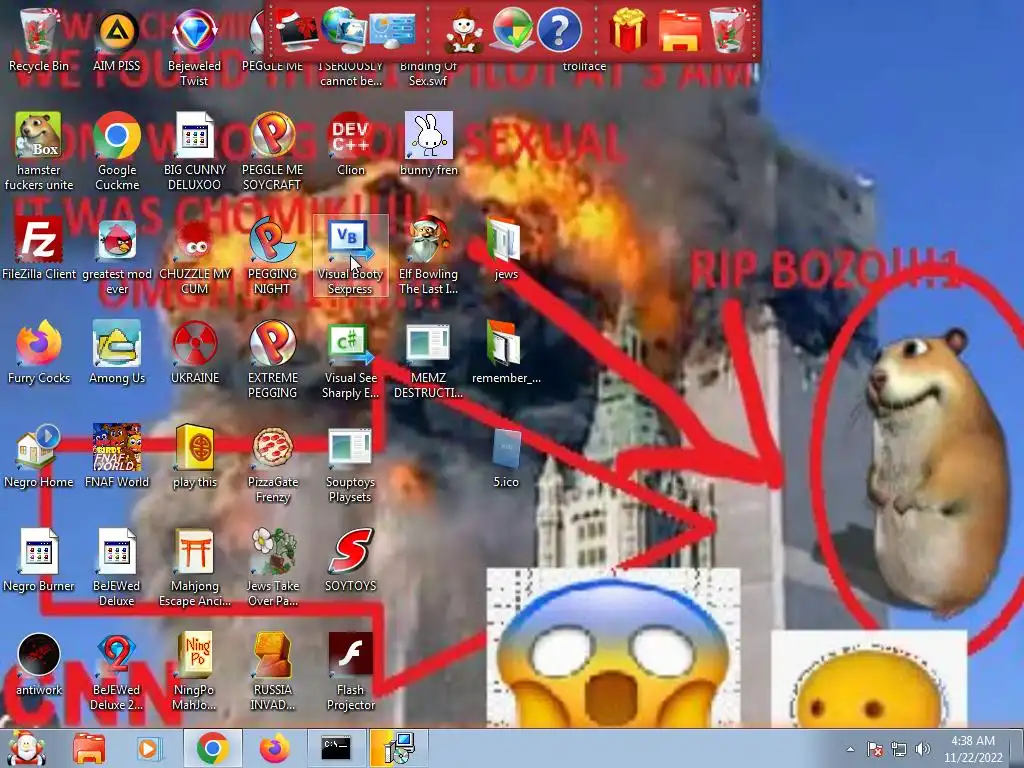
Task: Open the network status icon in tray
Action: (899, 749)
